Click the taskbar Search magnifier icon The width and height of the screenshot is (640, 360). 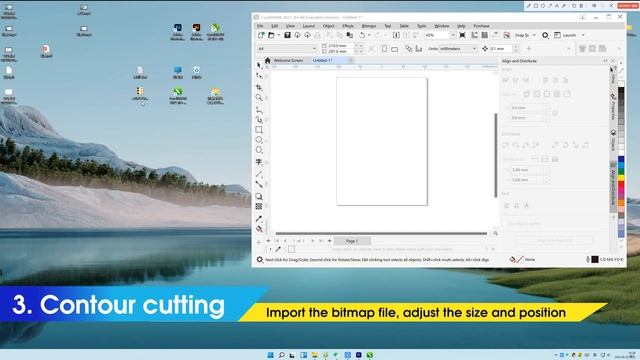point(281,355)
